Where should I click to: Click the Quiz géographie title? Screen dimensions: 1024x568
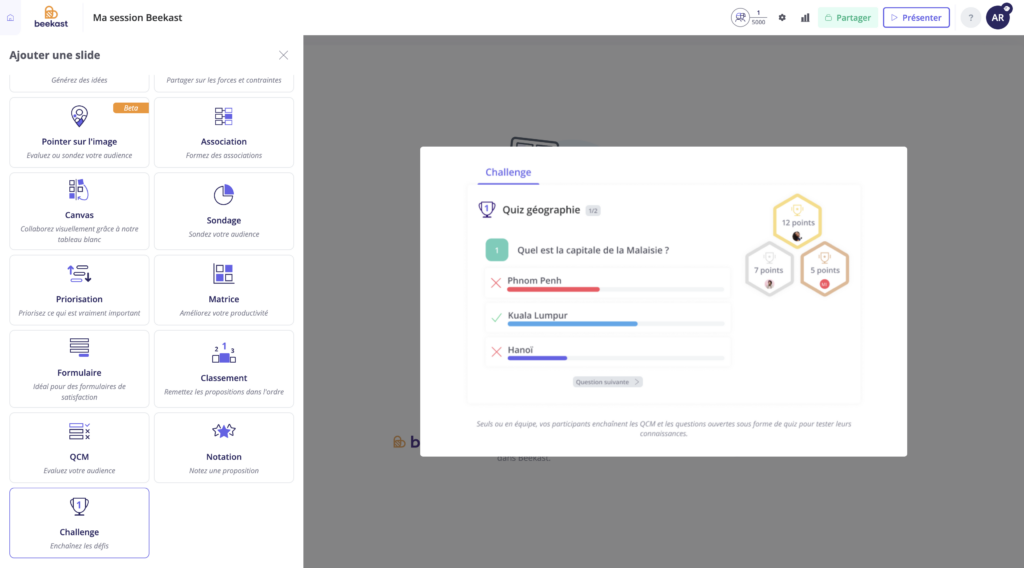tap(541, 210)
